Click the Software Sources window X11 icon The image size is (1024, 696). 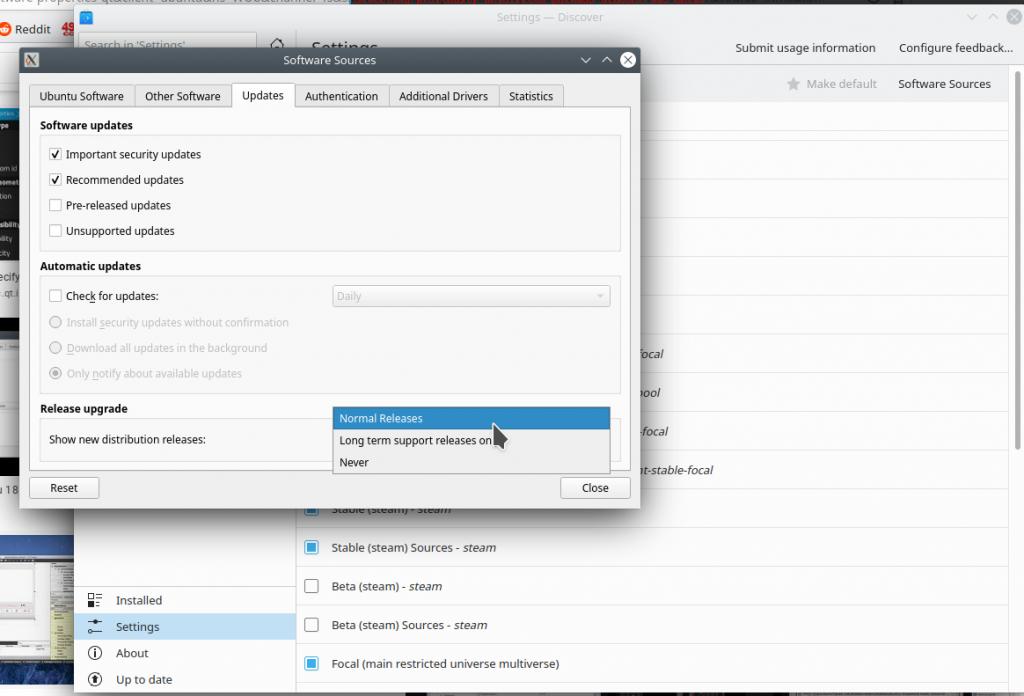(x=32, y=60)
